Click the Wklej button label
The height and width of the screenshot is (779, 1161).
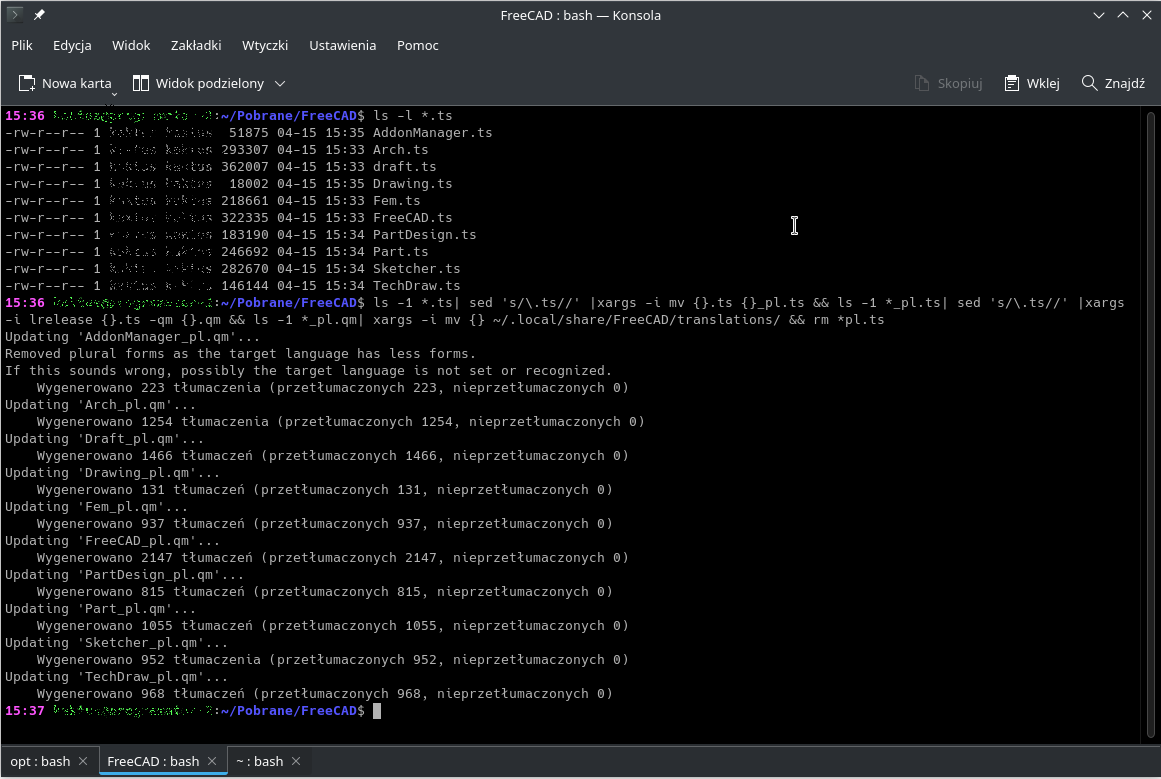pos(1043,84)
